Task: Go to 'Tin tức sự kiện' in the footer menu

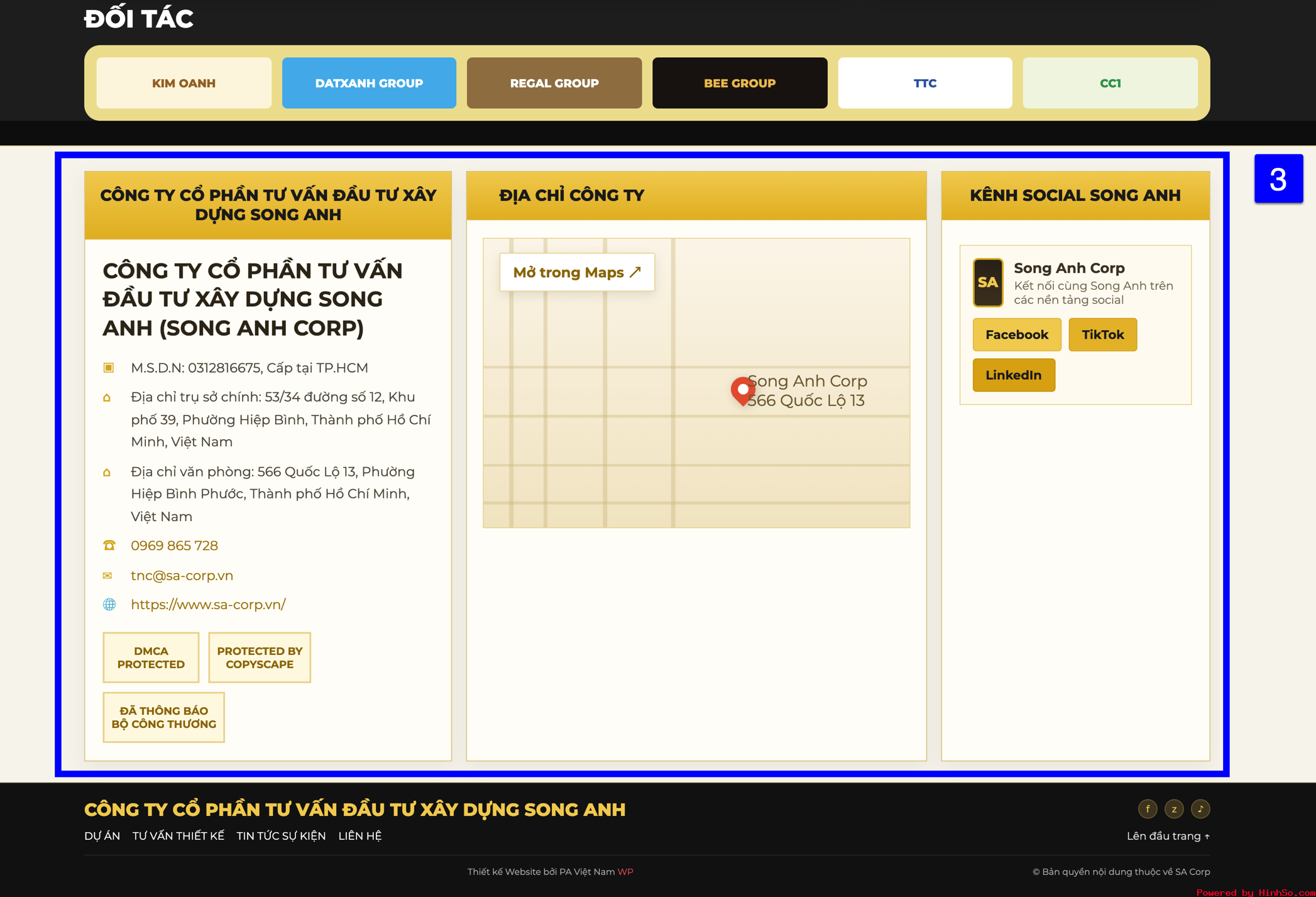Action: 281,836
